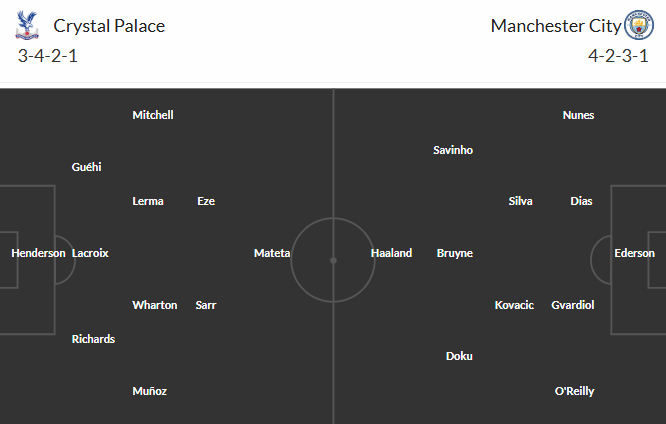Open player Eze from lineup
Screen dimensions: 666x424
[206, 201]
